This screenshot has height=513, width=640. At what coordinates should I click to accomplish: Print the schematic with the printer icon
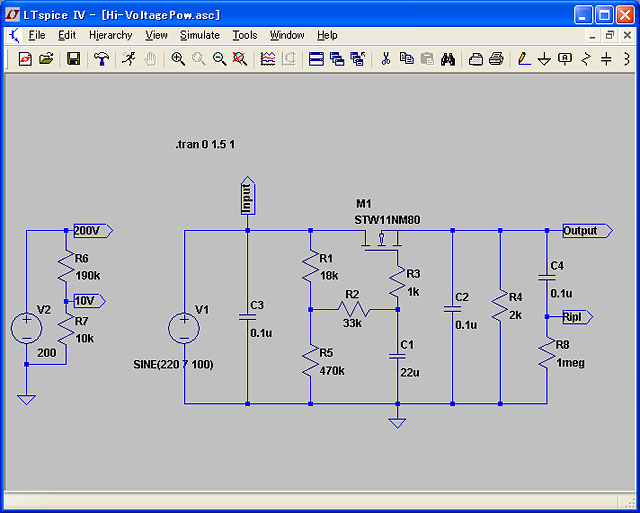tap(496, 60)
